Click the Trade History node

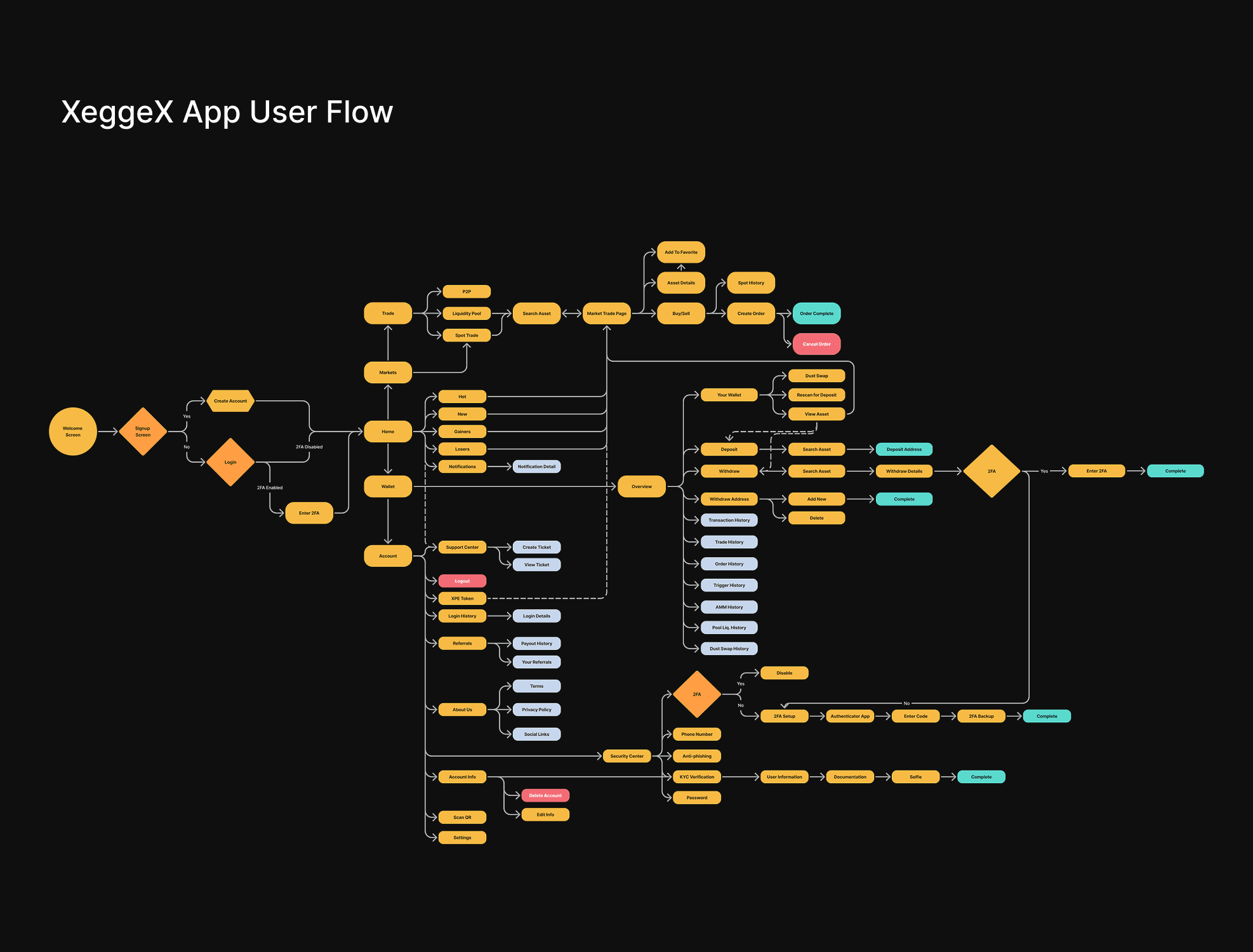click(x=729, y=542)
